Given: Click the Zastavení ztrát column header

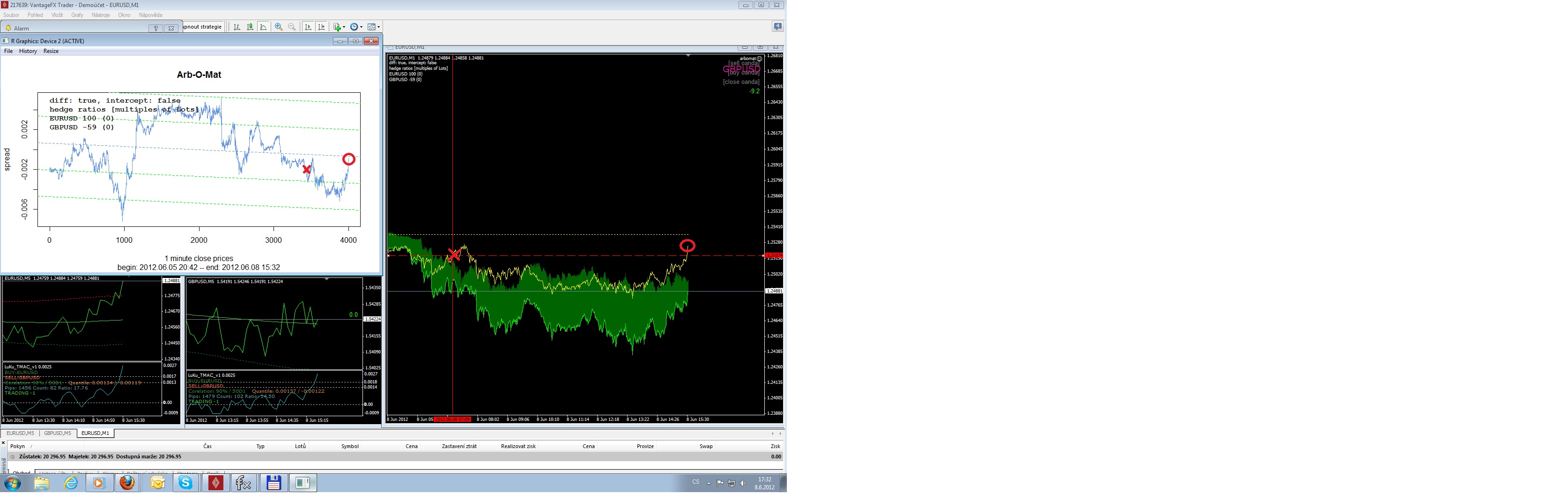Looking at the screenshot, I should click(459, 447).
